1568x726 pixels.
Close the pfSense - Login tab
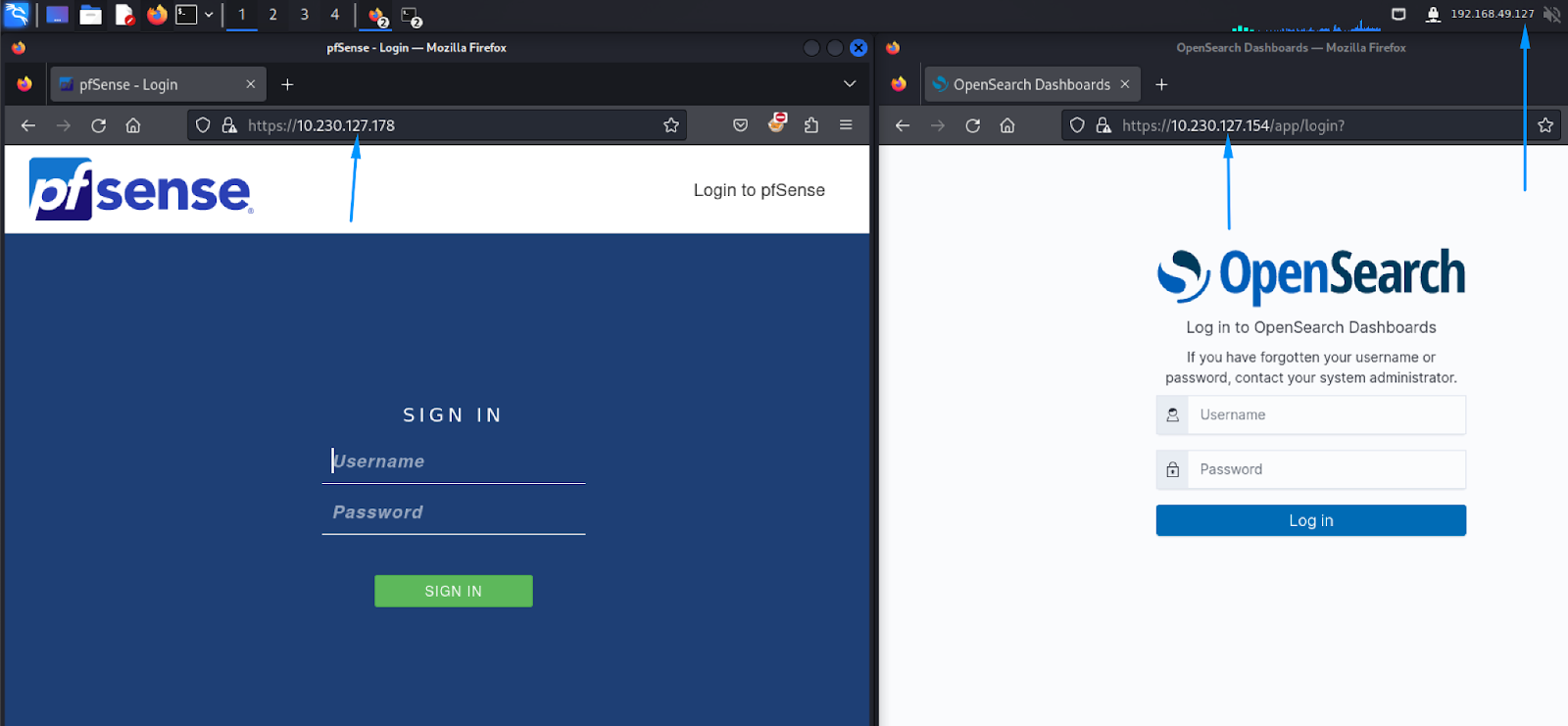pos(251,84)
